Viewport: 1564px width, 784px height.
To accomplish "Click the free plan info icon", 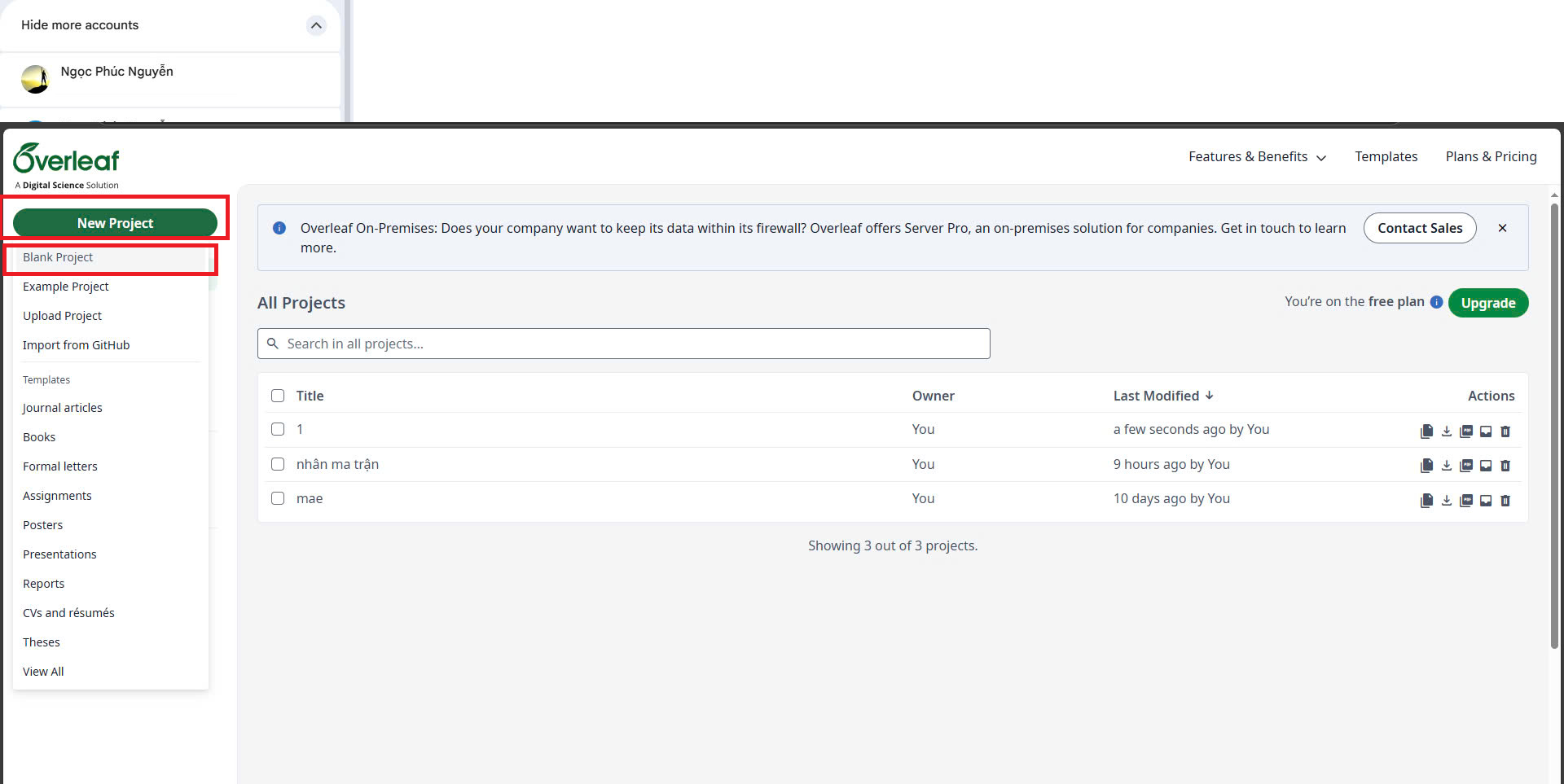I will tap(1436, 302).
